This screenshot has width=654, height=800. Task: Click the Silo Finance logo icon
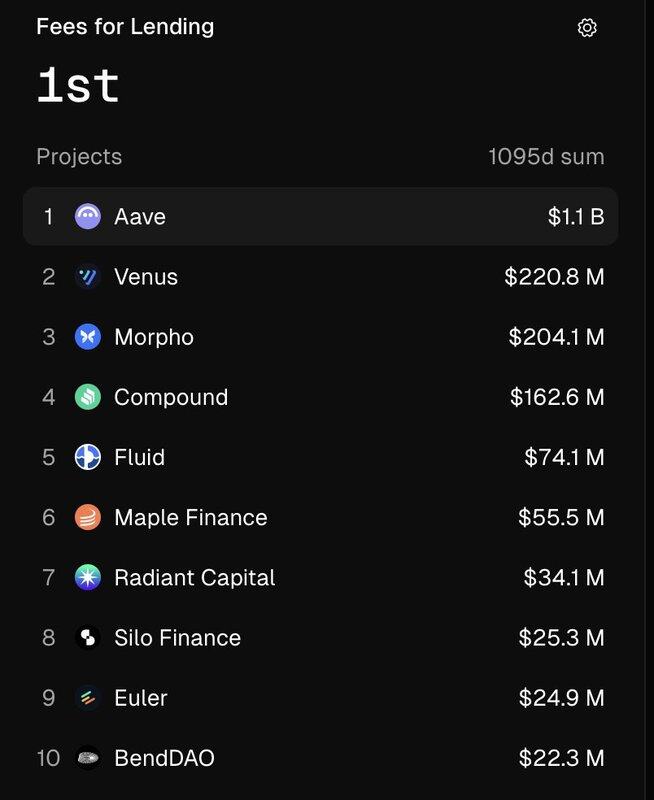point(88,638)
